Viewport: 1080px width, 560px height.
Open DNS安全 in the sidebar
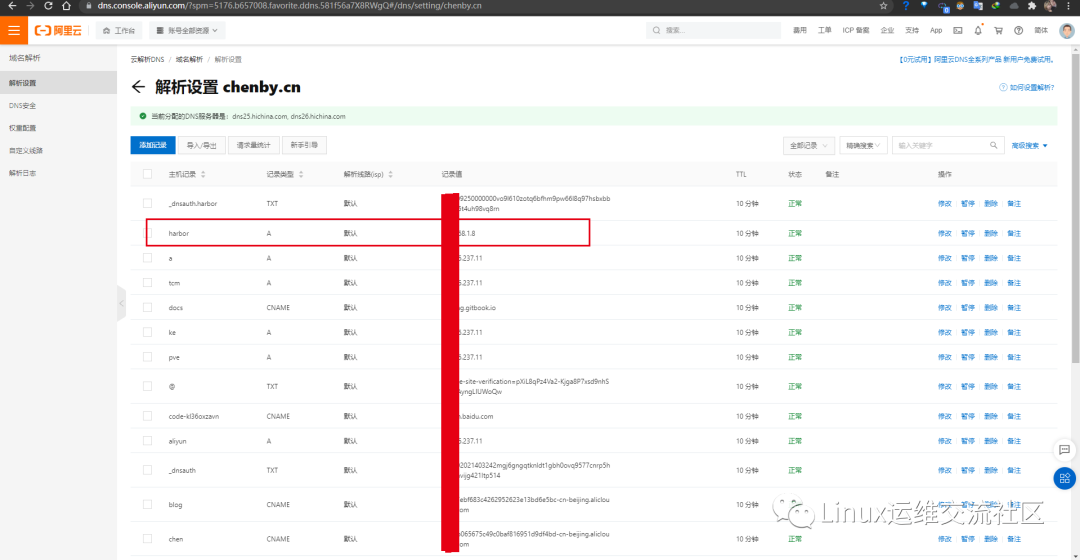pyautogui.click(x=23, y=105)
